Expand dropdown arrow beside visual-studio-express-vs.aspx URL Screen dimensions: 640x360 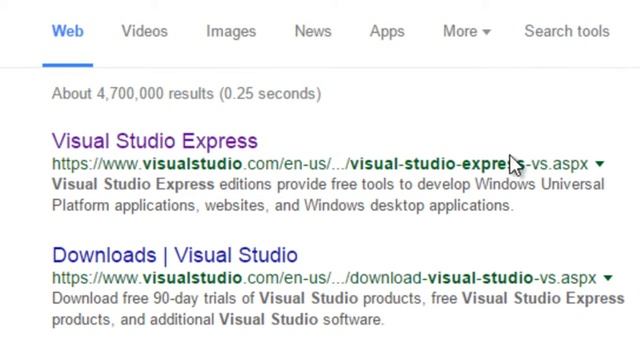pyautogui.click(x=600, y=164)
